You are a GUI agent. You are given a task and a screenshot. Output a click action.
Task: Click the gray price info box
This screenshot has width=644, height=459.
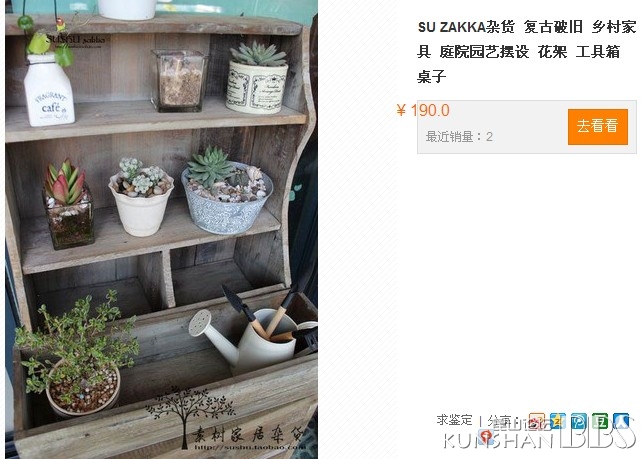click(x=527, y=127)
